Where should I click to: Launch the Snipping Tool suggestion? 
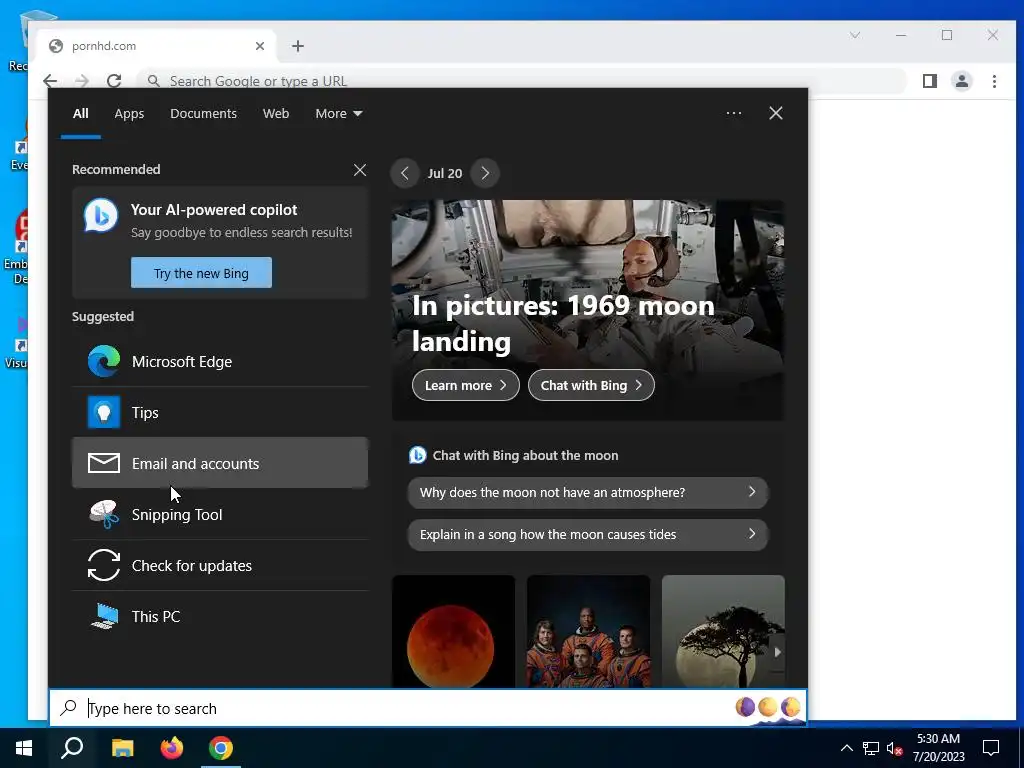(x=220, y=514)
